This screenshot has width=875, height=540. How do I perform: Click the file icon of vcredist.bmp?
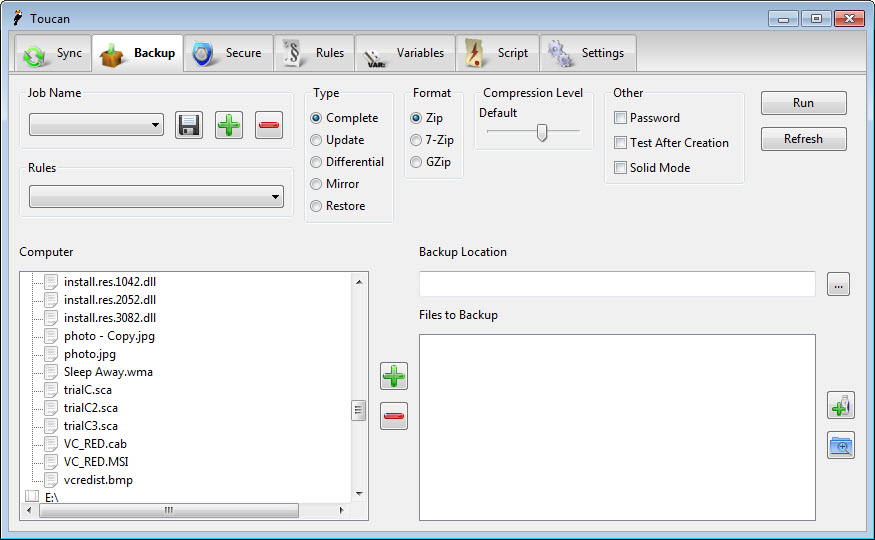coord(51,479)
